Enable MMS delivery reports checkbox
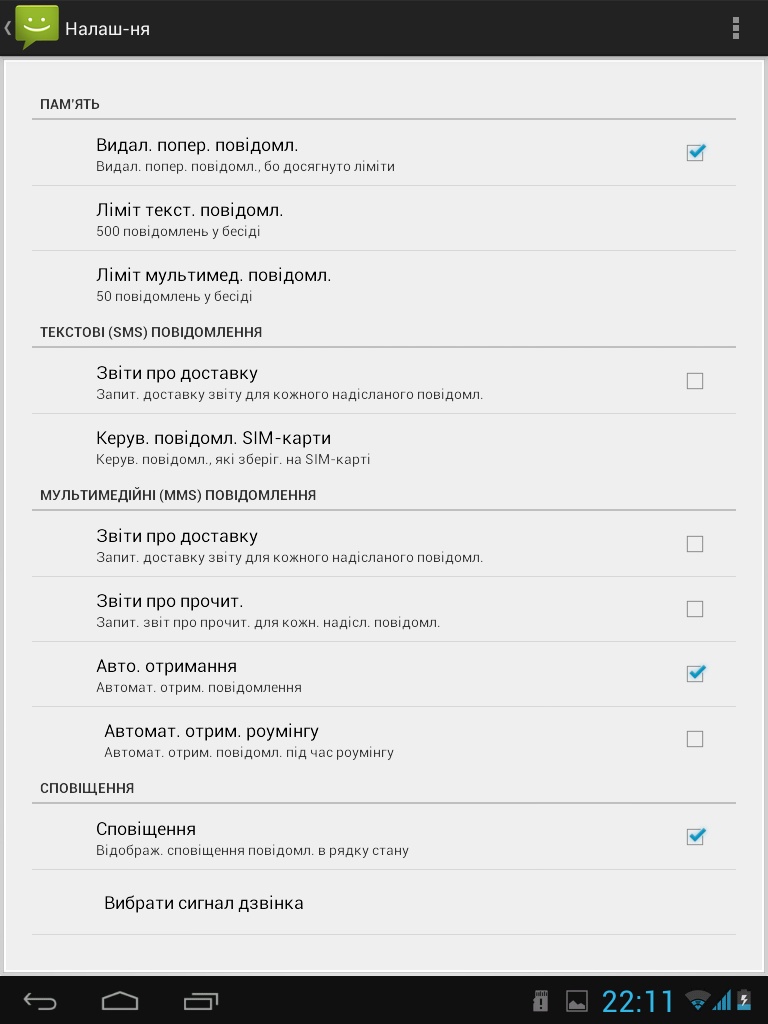 [695, 544]
